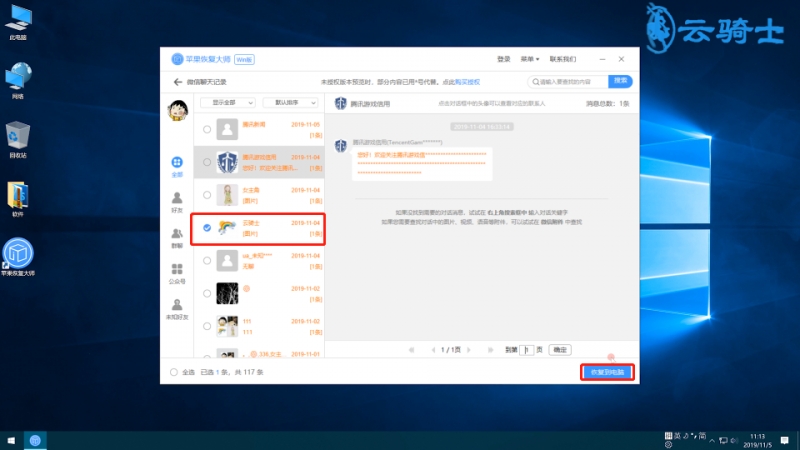
Task: Click the cartoon user avatar in sidebar
Action: [x=178, y=110]
